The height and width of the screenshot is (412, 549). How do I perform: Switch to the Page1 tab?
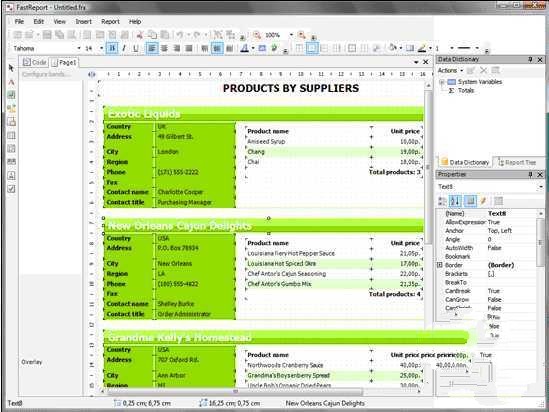coord(64,62)
